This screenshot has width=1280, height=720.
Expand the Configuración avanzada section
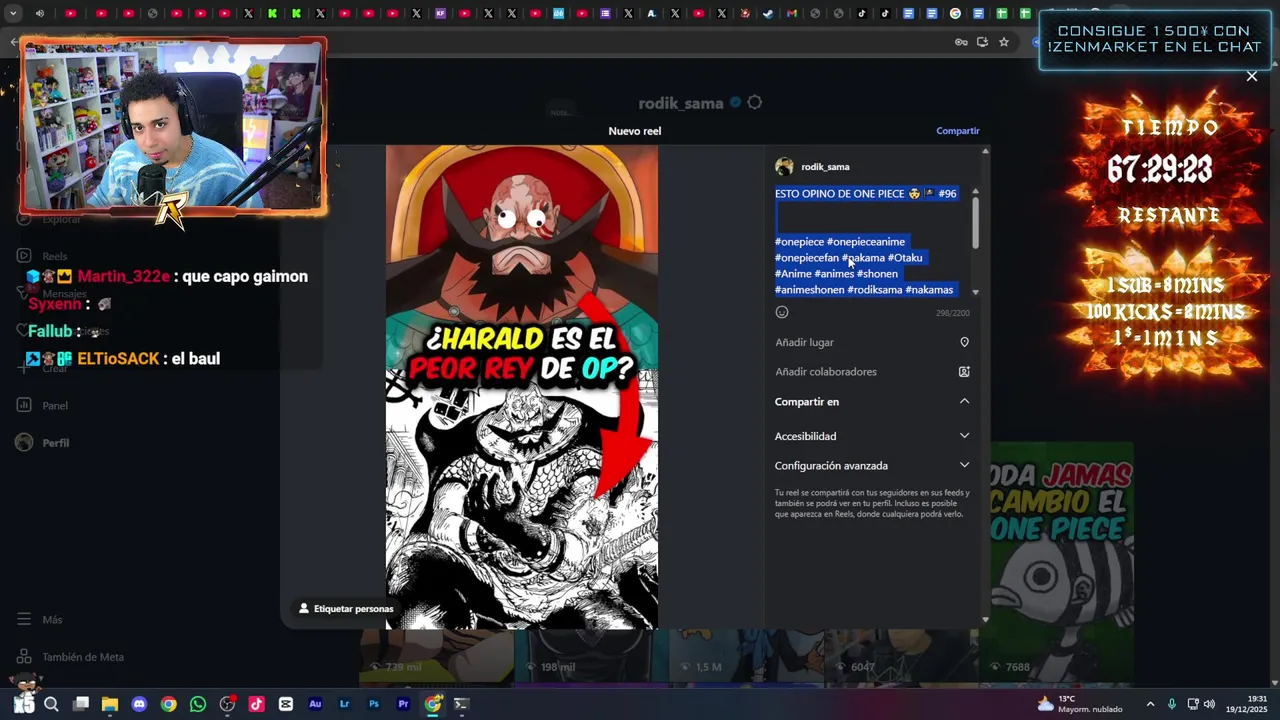tap(964, 465)
